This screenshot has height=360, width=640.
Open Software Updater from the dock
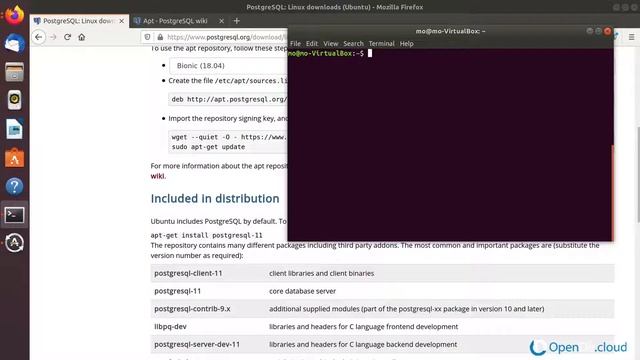click(x=14, y=243)
